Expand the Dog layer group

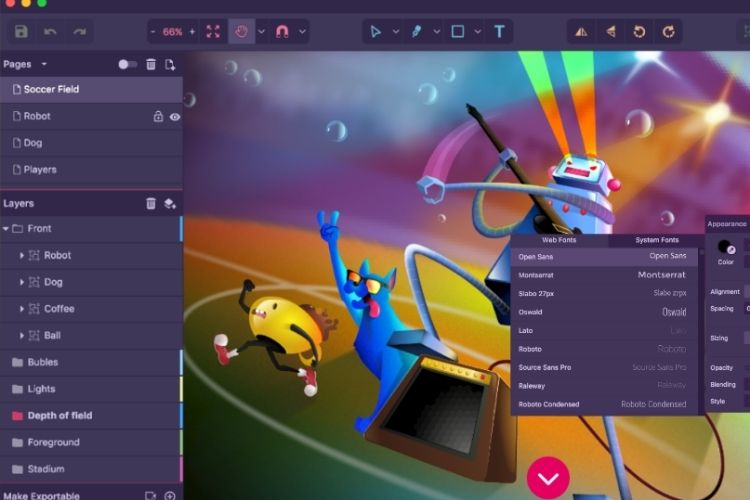22,282
